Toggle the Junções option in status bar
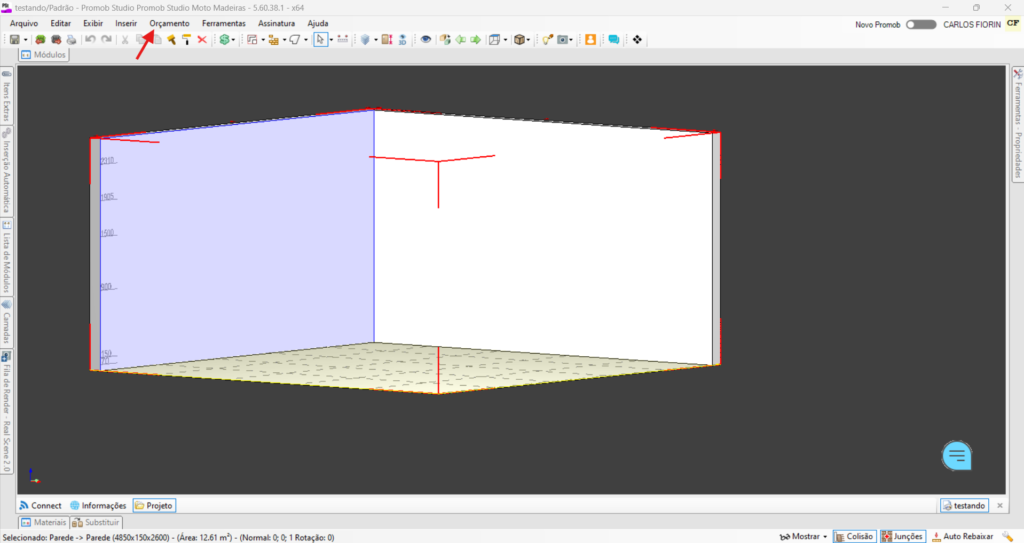This screenshot has height=543, width=1024. [x=902, y=537]
